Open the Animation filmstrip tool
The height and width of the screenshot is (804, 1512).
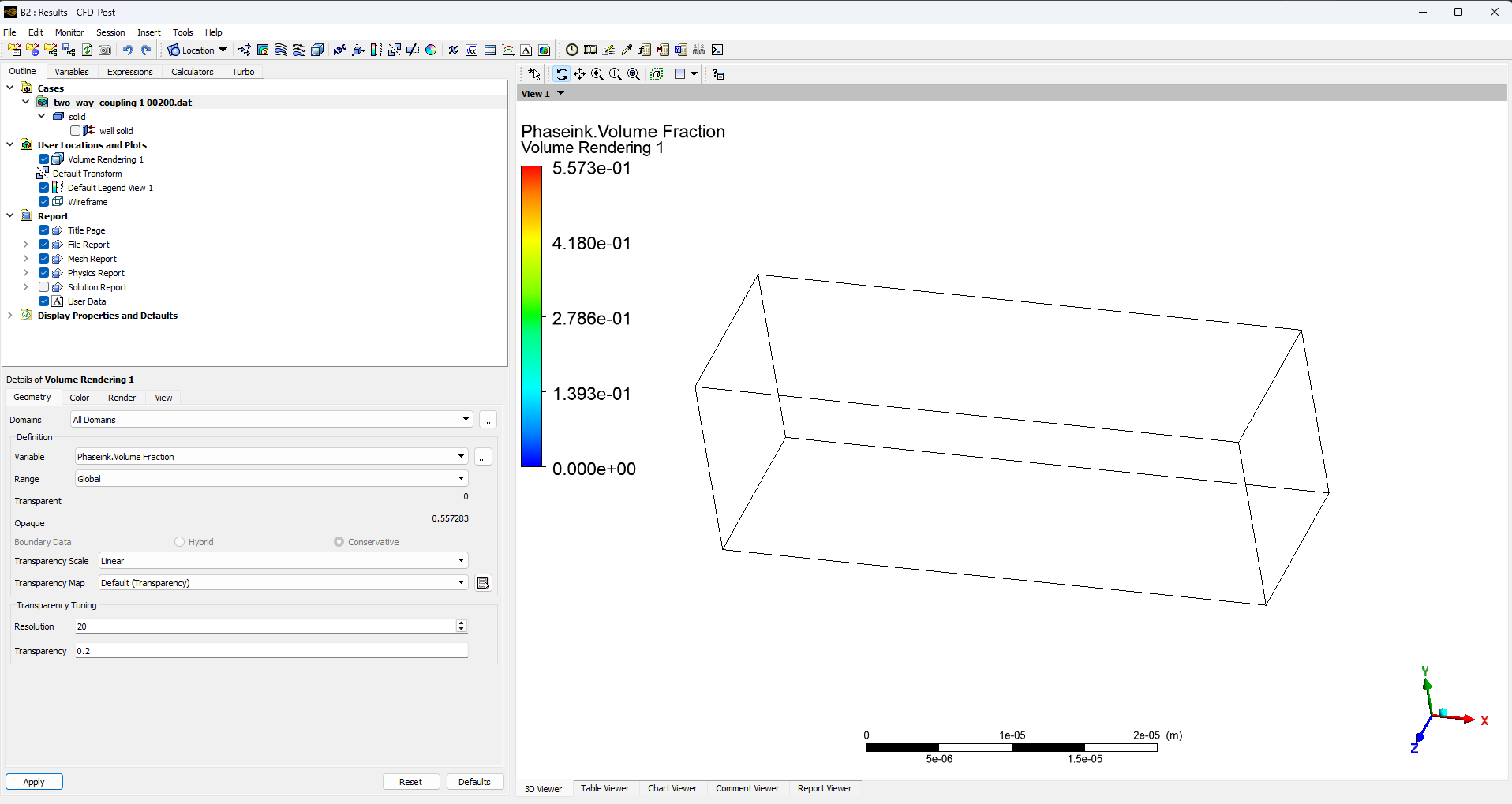click(590, 50)
